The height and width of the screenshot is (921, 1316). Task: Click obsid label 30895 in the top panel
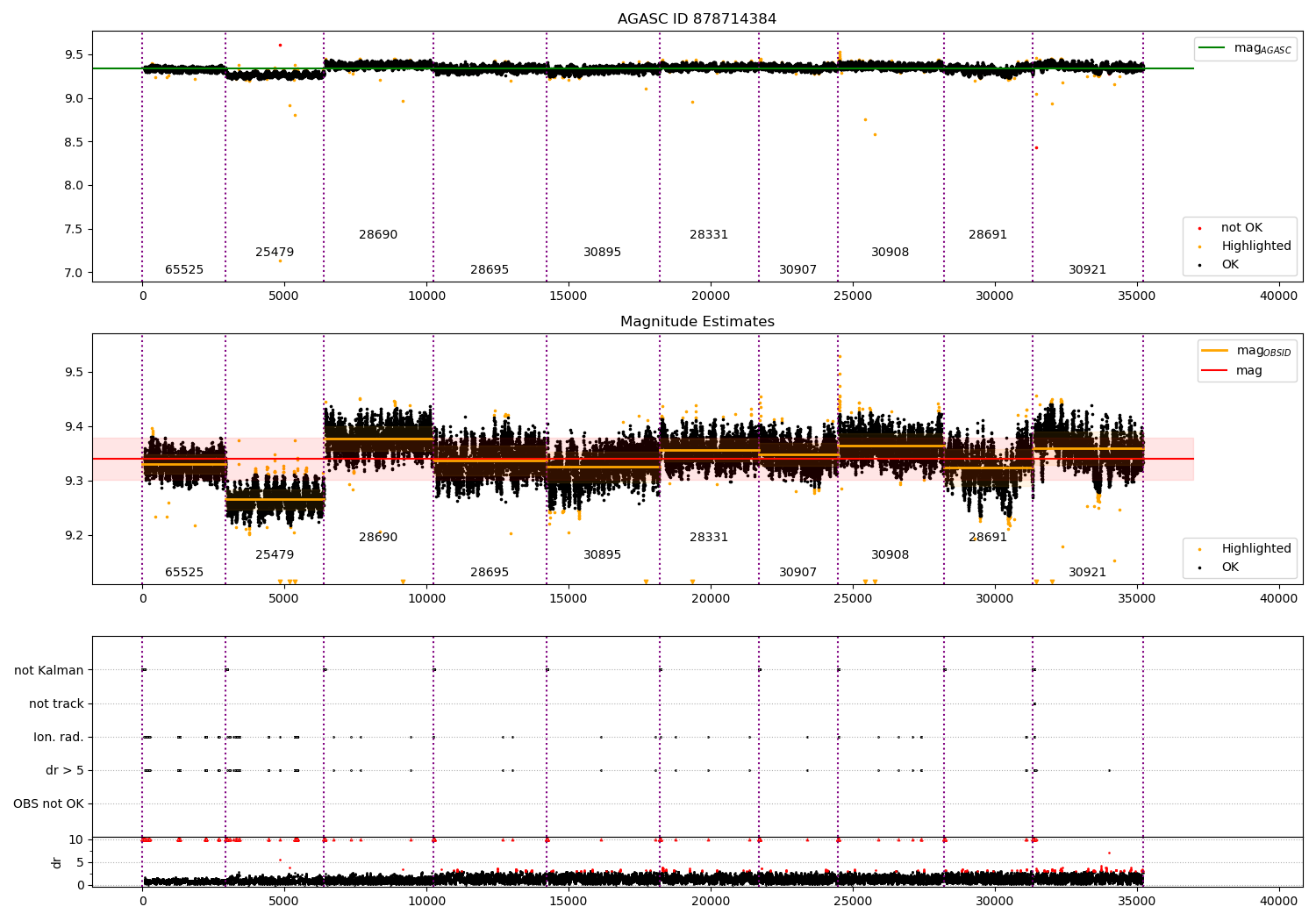(x=602, y=253)
